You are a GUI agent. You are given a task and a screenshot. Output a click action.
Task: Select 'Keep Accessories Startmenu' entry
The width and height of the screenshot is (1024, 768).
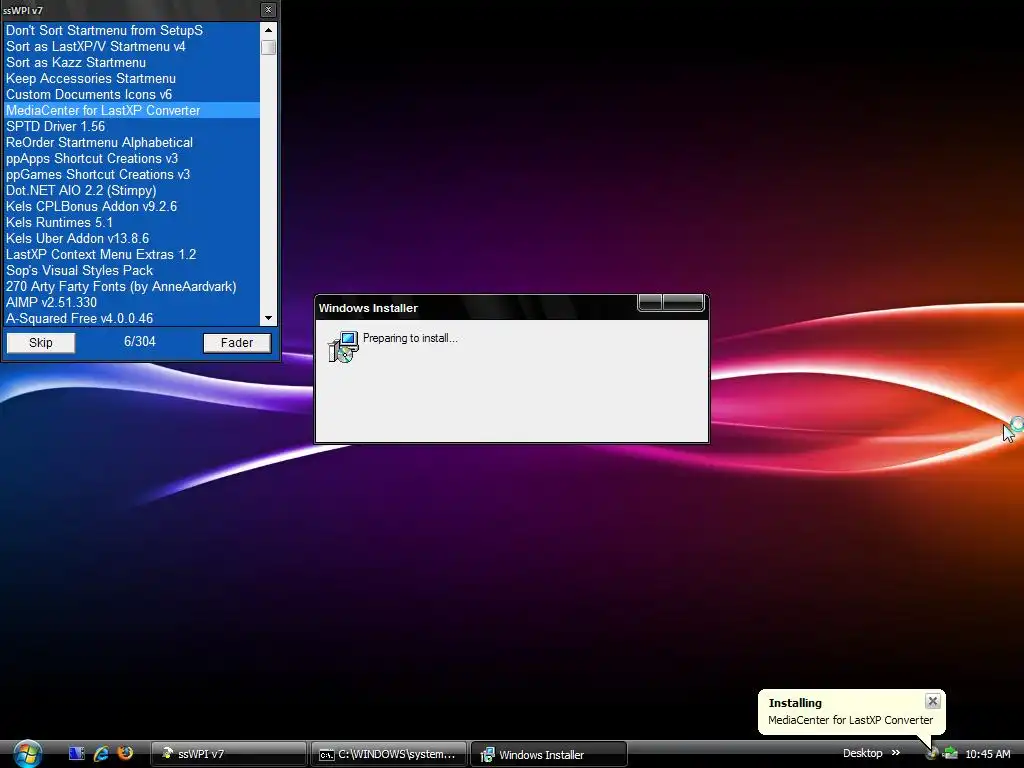click(132, 78)
